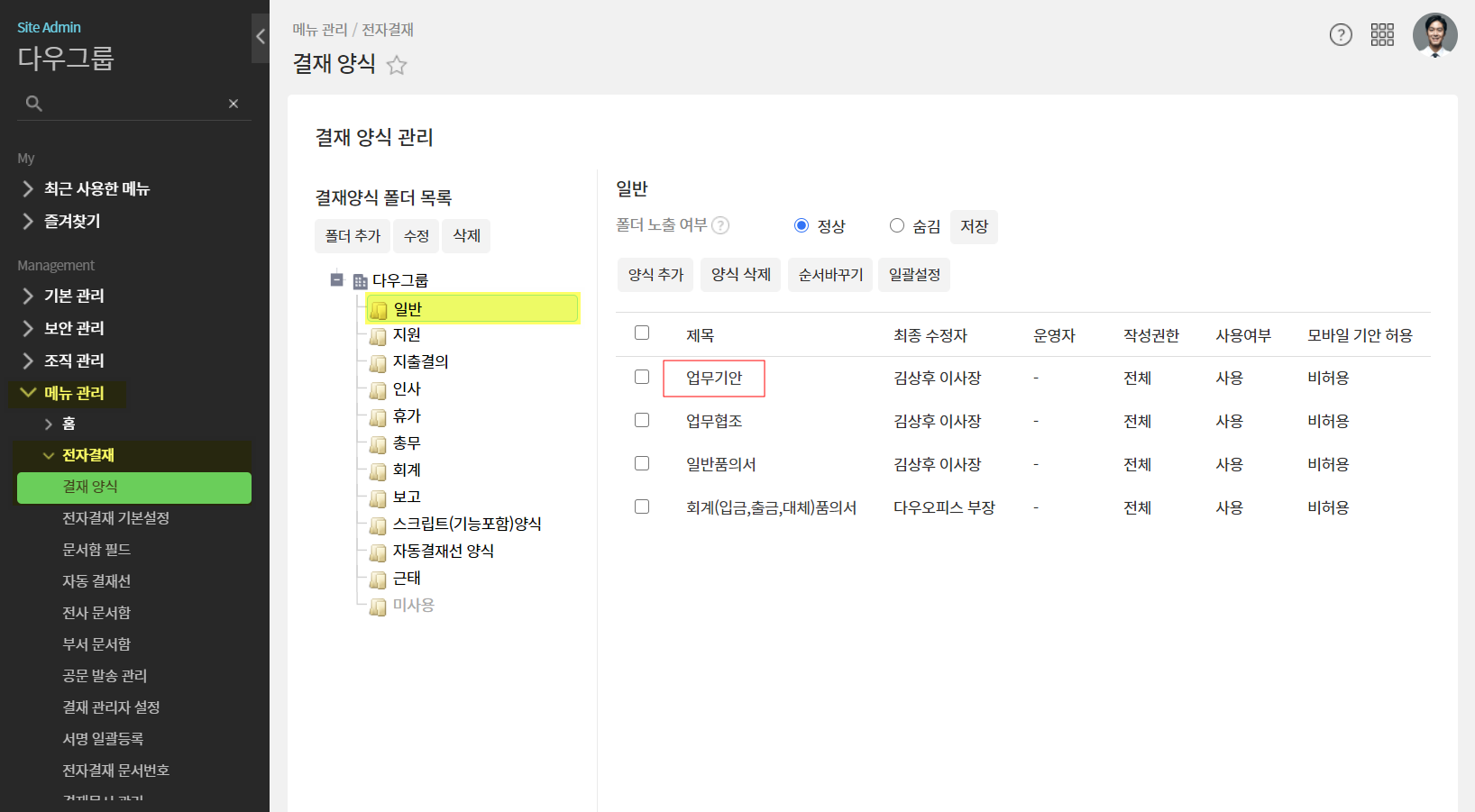Check the box for 업무협조 row

point(642,420)
